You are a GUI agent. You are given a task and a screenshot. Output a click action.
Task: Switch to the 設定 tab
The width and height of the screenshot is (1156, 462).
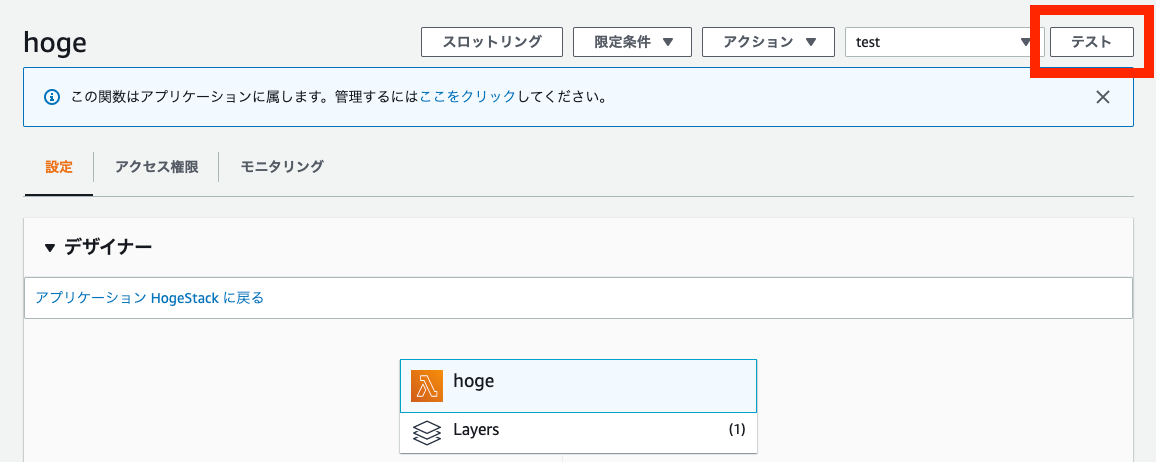point(59,167)
